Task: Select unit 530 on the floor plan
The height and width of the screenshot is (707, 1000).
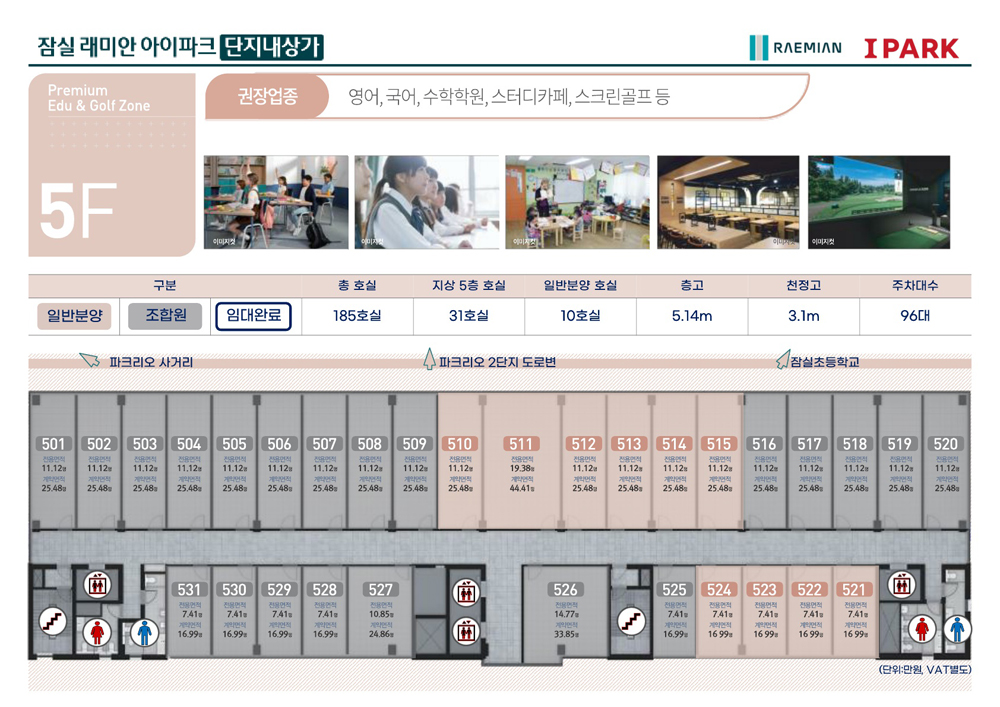Action: pos(234,612)
